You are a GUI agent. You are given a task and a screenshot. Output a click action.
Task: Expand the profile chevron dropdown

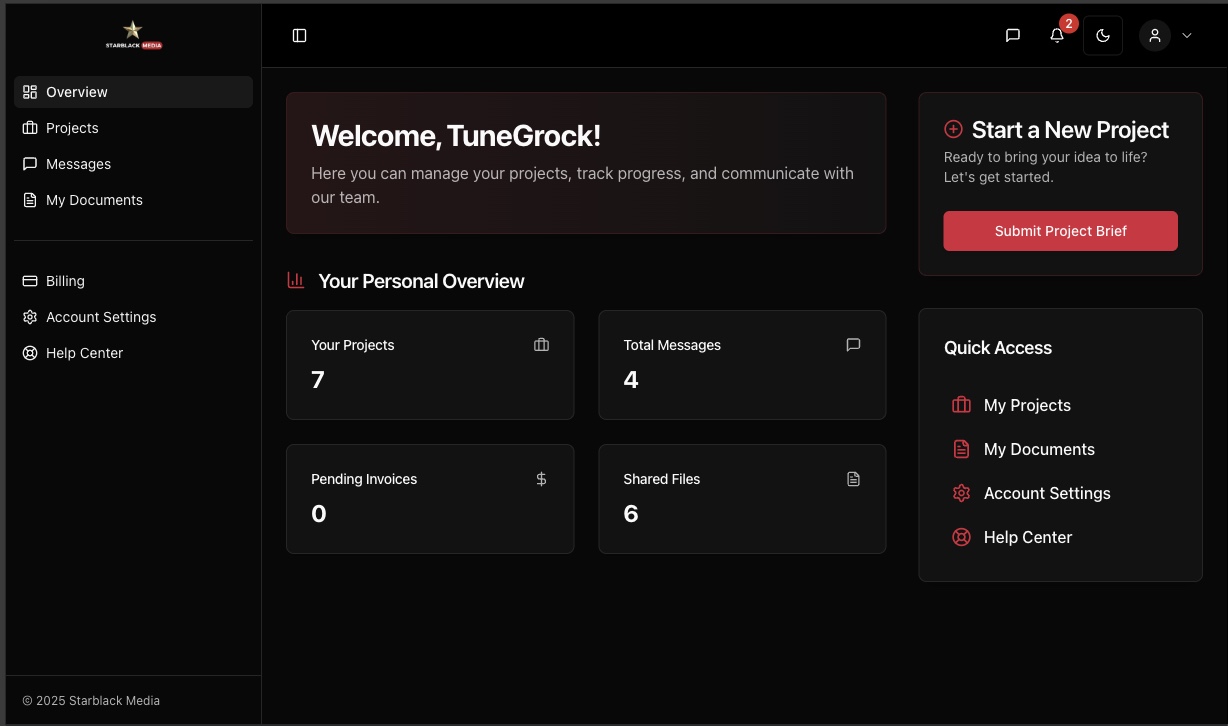pos(1187,35)
